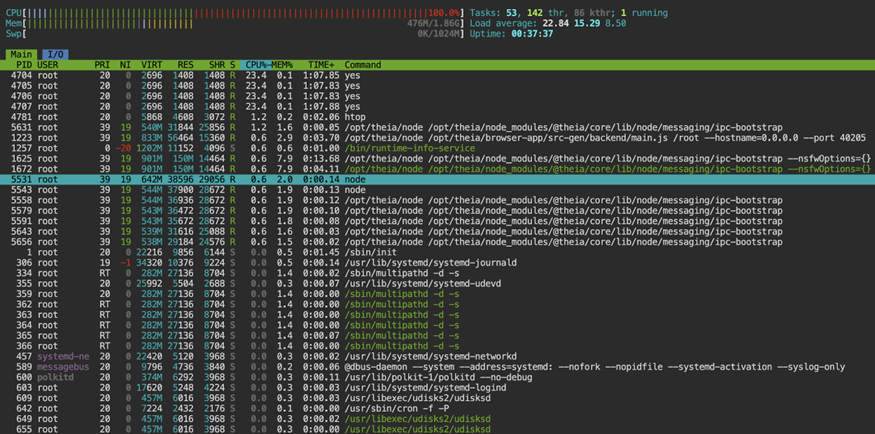Select the htop process row
Screen dimensions: 875x434
[438, 117]
